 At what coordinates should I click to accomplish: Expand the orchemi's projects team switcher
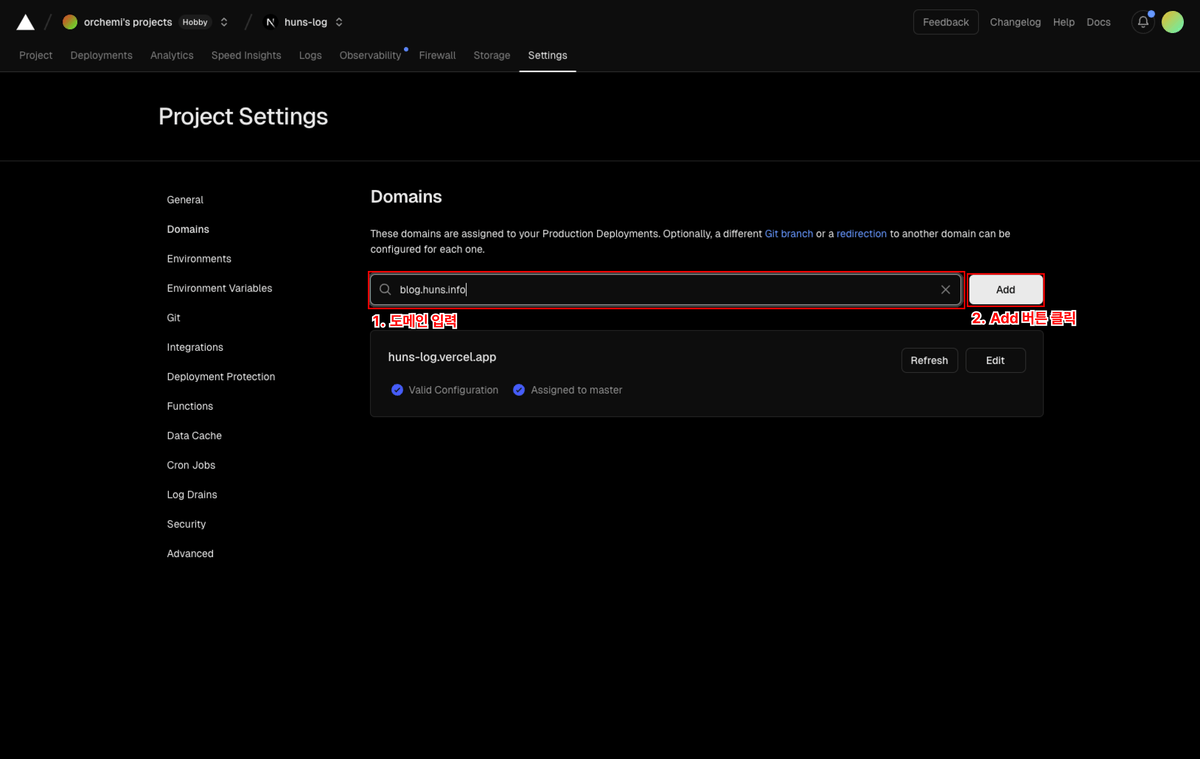coord(224,22)
